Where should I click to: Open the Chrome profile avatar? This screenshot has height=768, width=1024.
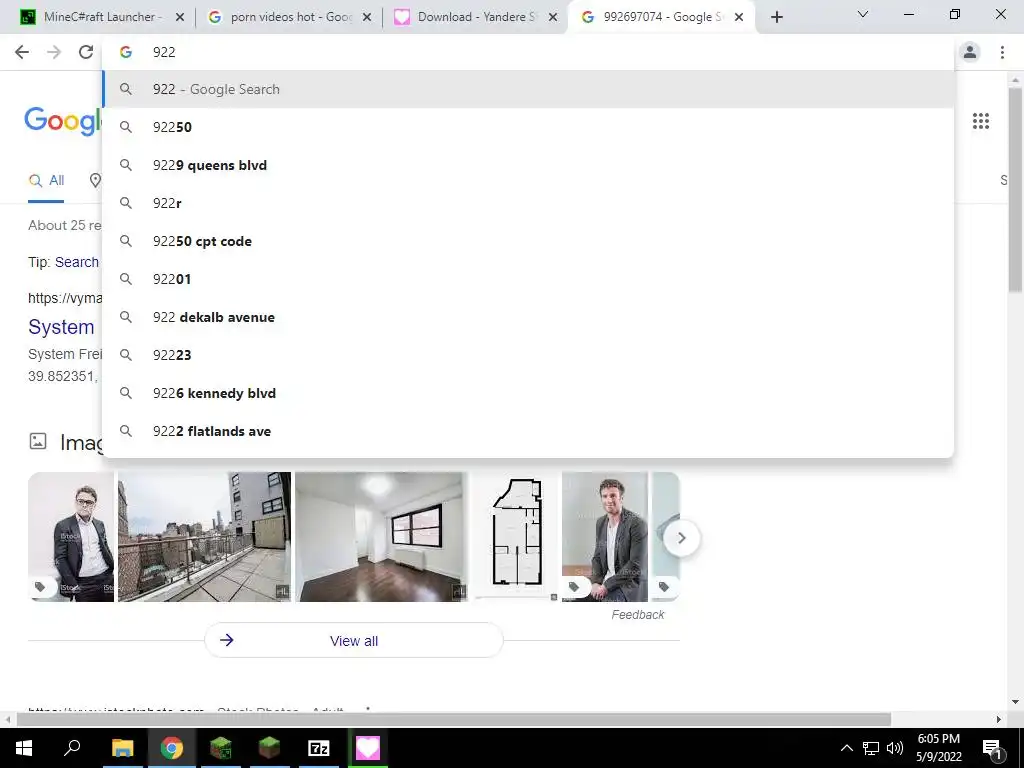pos(970,52)
